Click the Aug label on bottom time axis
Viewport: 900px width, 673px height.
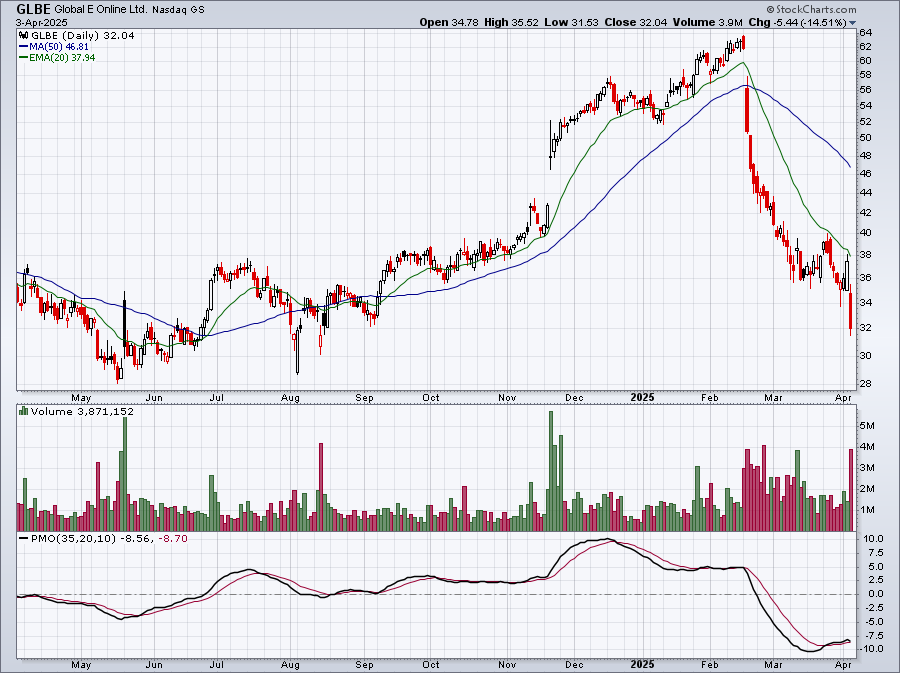[x=290, y=664]
